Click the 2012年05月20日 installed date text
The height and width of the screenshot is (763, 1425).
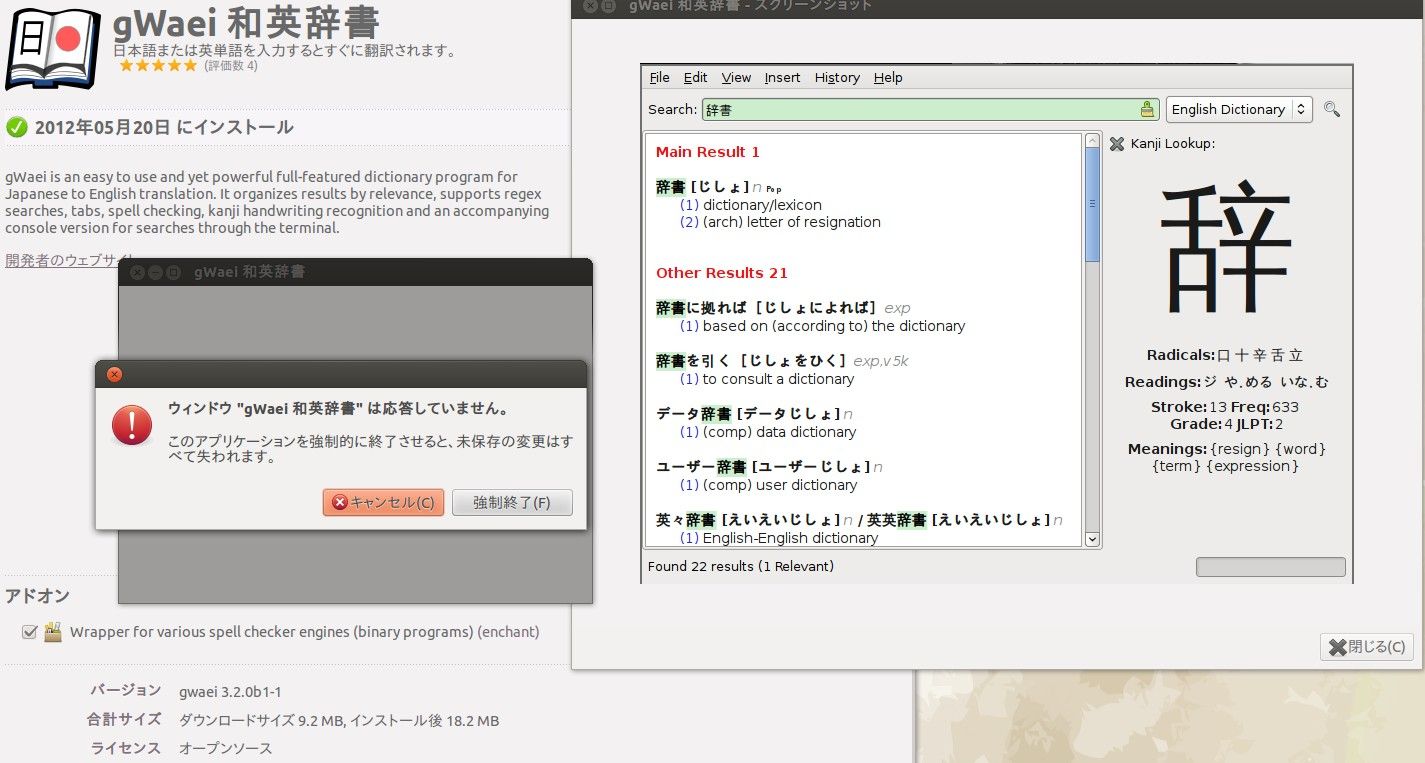164,127
